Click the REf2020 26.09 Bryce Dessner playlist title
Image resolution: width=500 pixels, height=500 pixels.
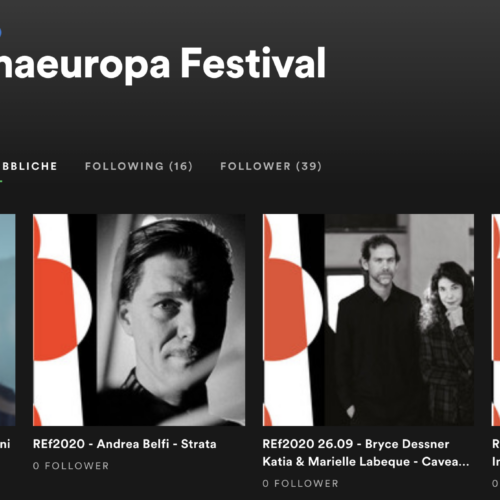[356, 444]
